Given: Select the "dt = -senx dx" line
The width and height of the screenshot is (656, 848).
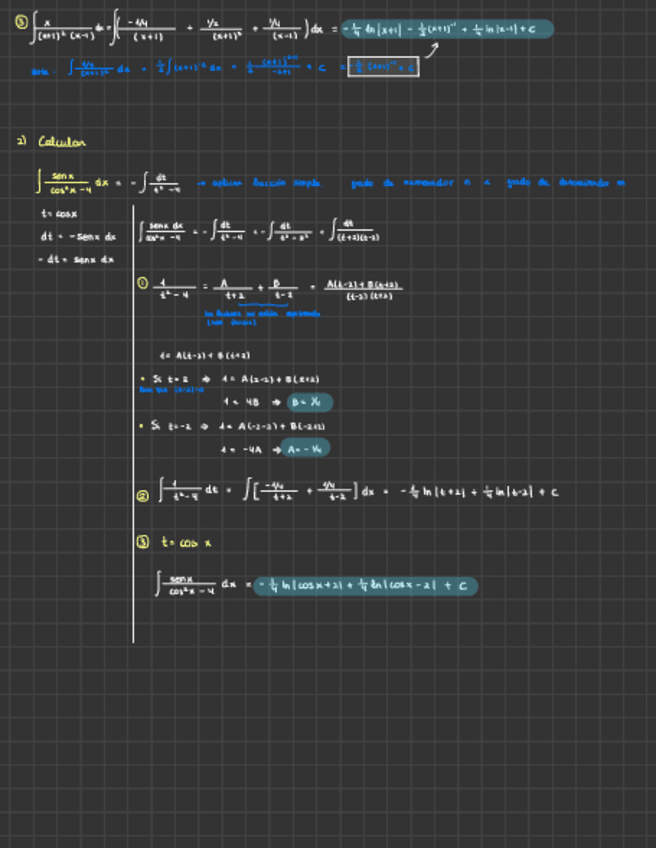Looking at the screenshot, I should 78,237.
